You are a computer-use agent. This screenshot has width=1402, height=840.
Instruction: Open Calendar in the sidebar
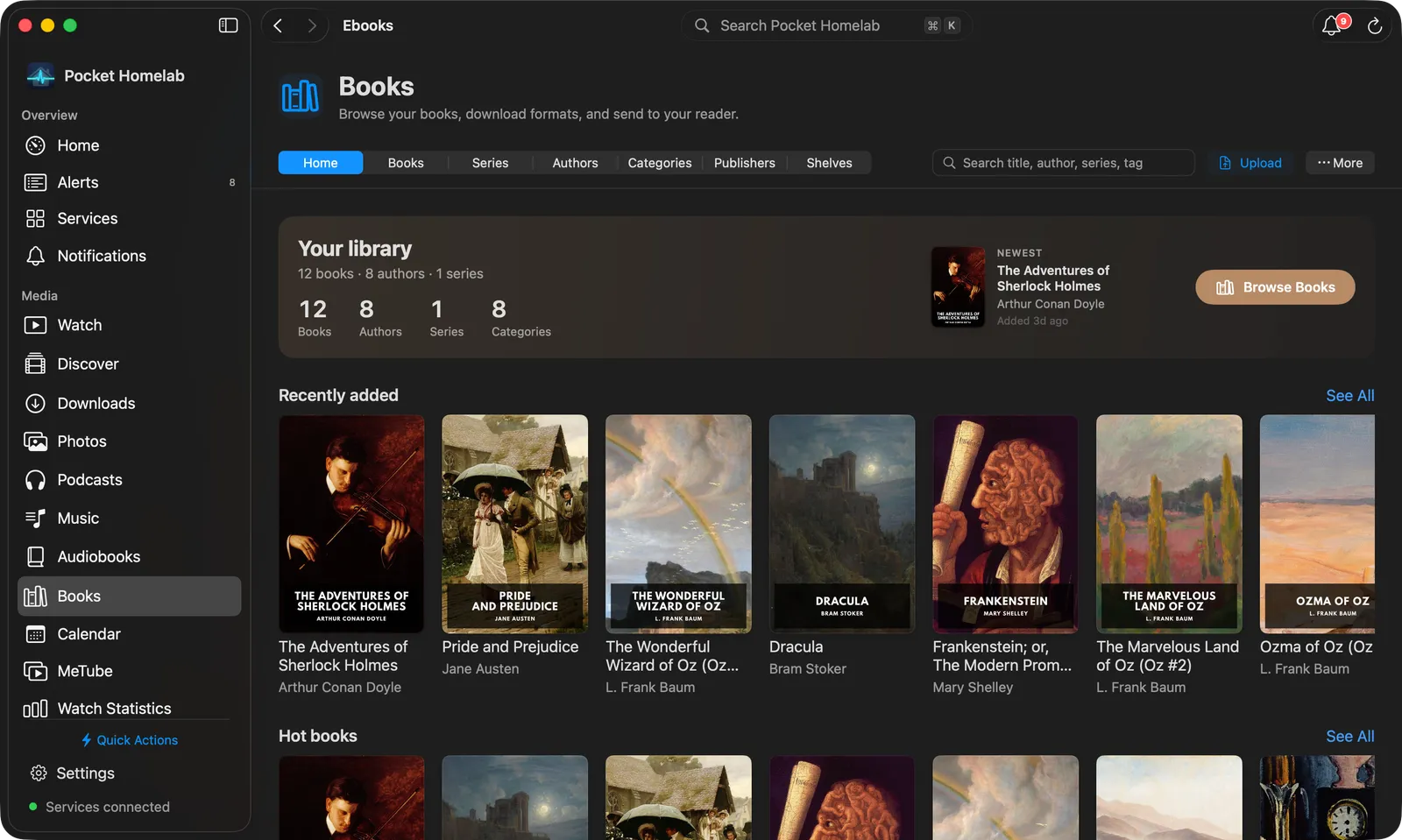pos(129,634)
